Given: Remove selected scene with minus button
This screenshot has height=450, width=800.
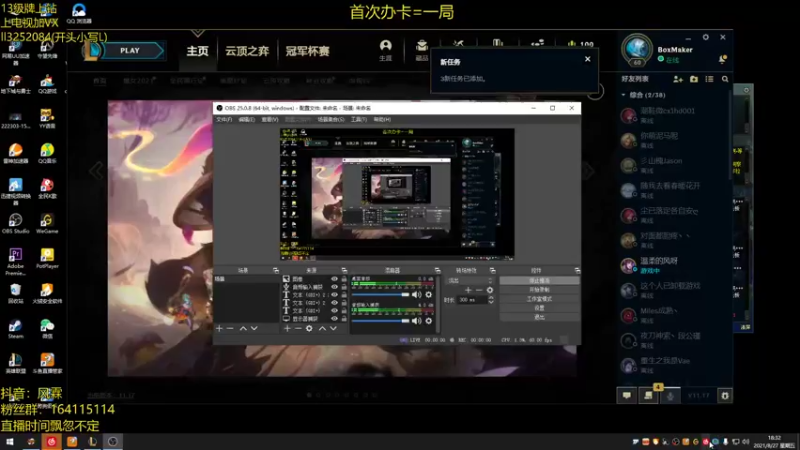Looking at the screenshot, I should [x=230, y=329].
